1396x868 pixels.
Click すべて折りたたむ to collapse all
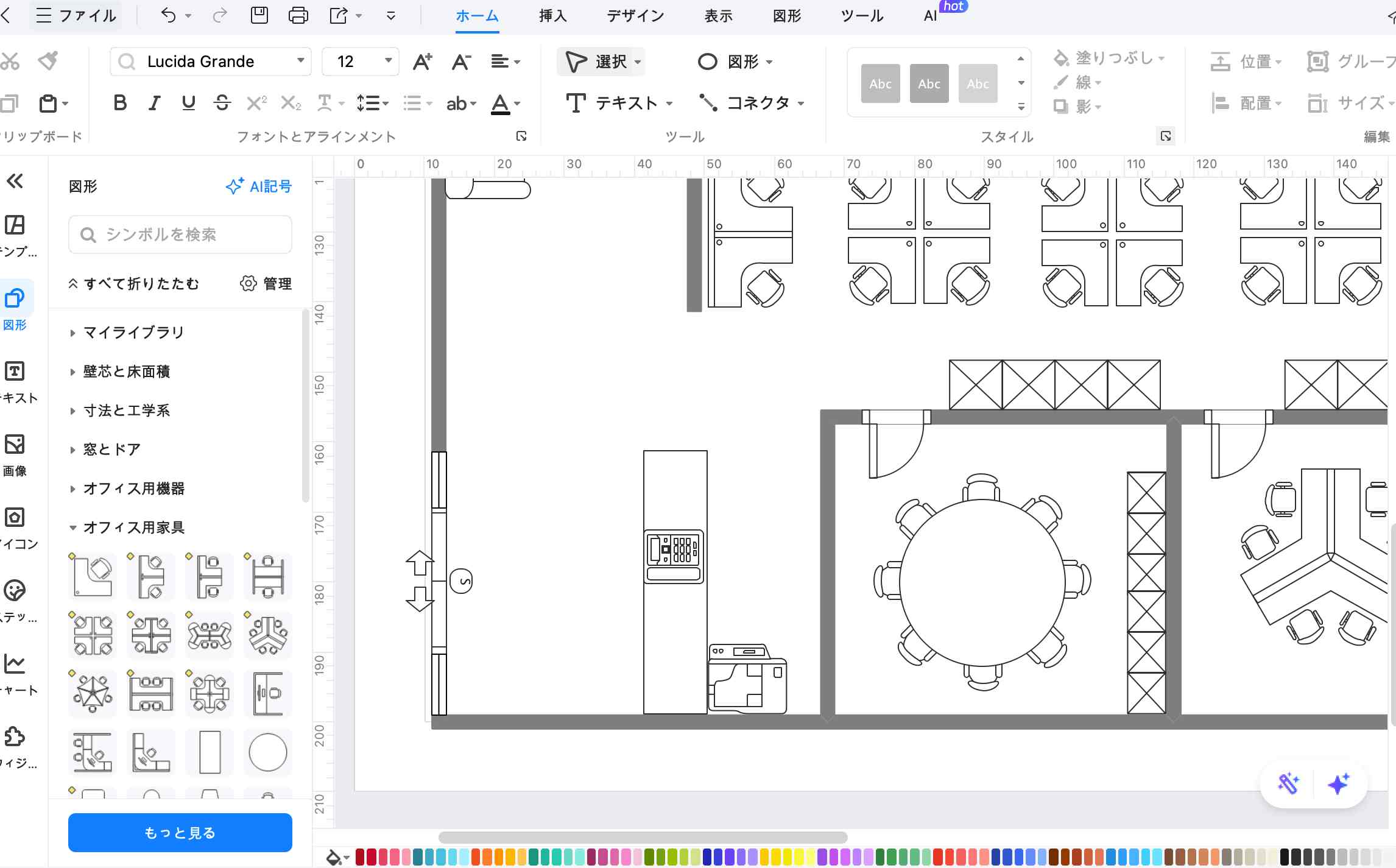(133, 284)
